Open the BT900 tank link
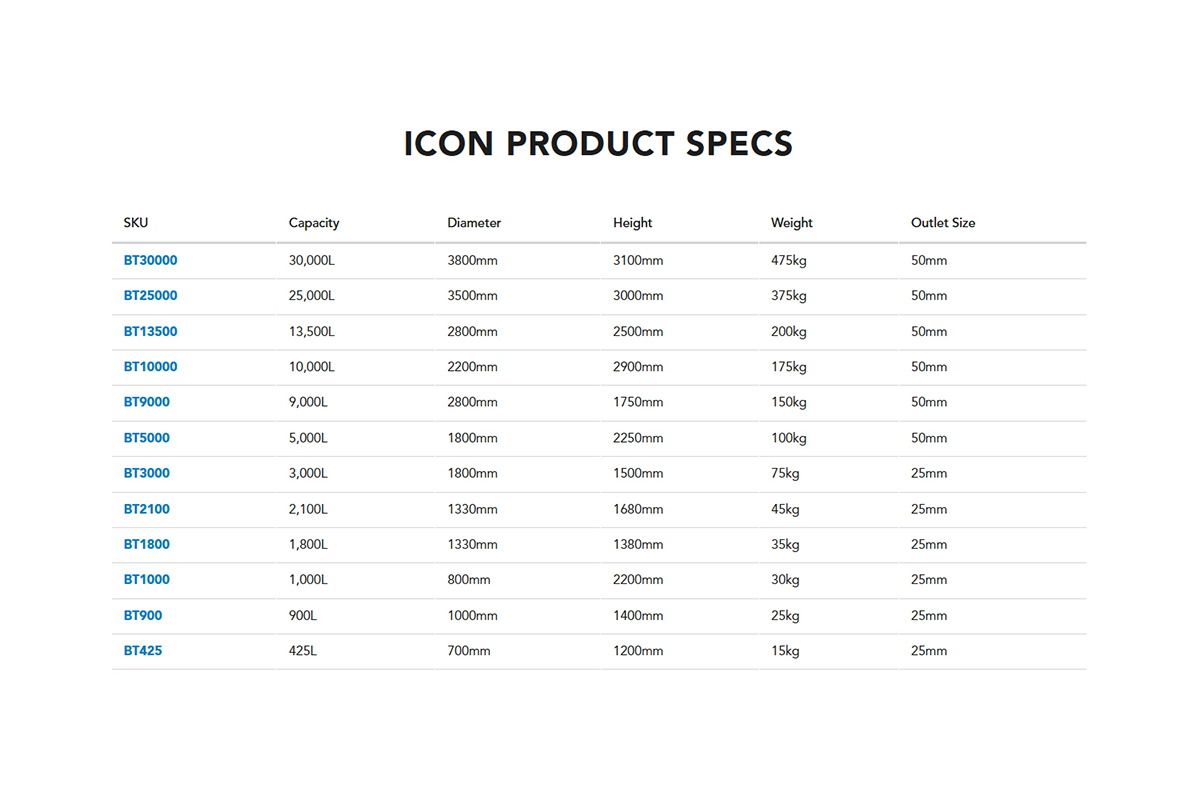The width and height of the screenshot is (1200, 800). pos(143,615)
